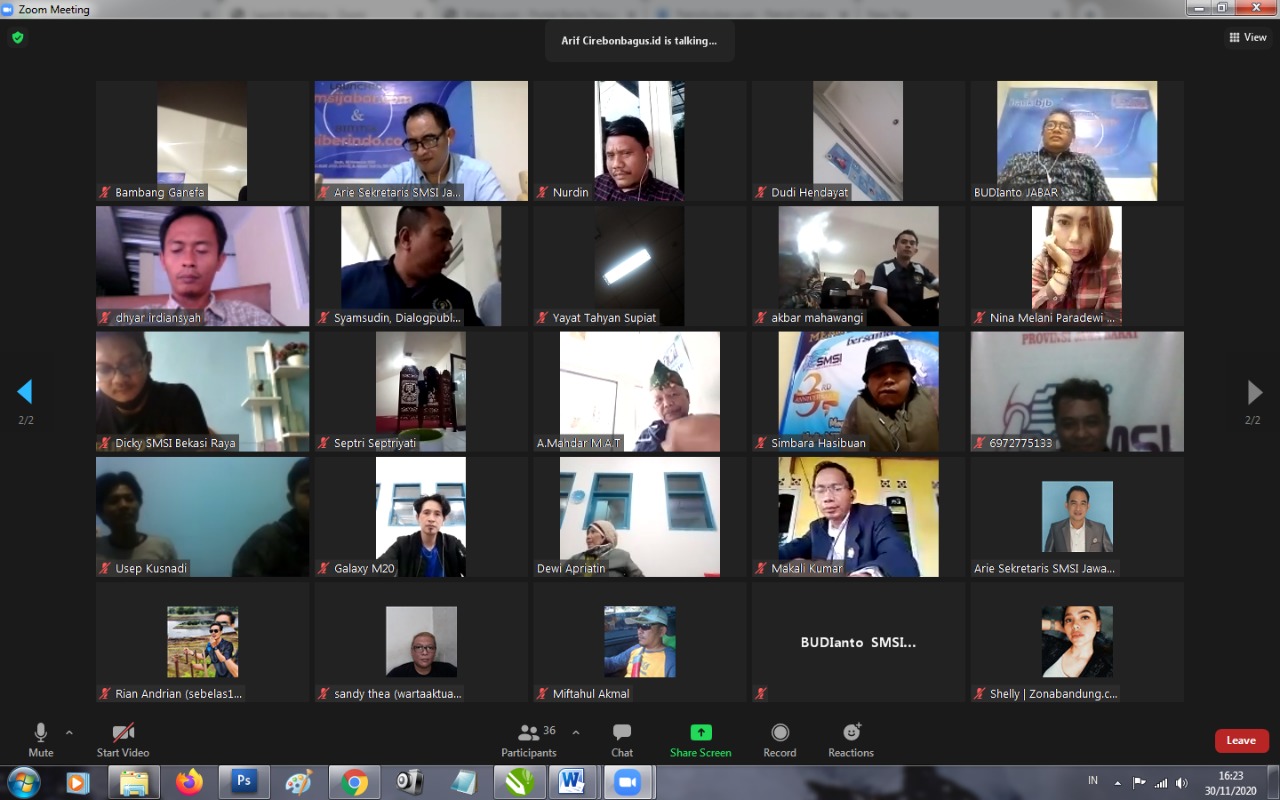
Task: Select Rian Andrian's profile picture tile
Action: click(202, 642)
